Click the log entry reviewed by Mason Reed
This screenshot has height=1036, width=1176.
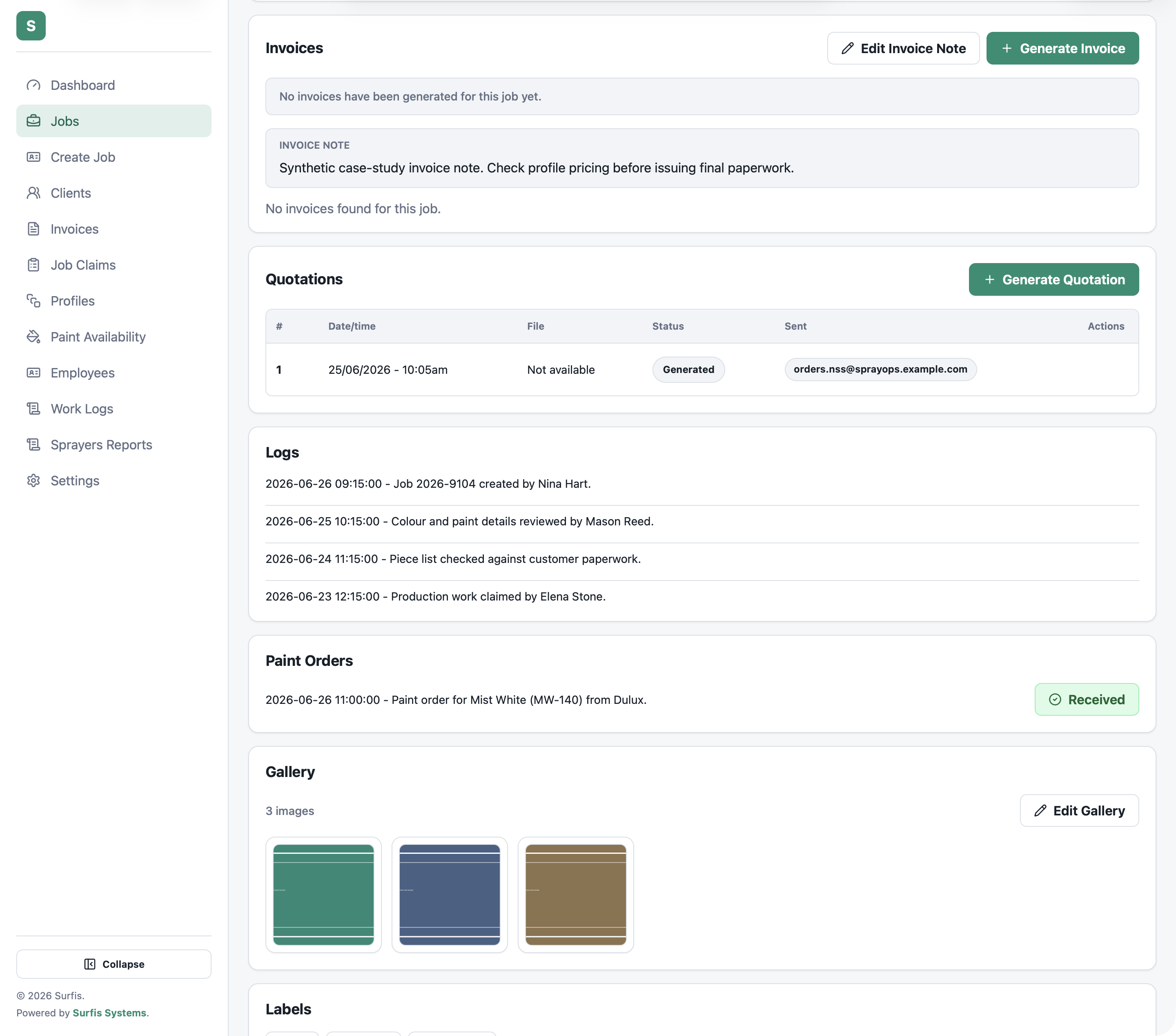pos(460,521)
